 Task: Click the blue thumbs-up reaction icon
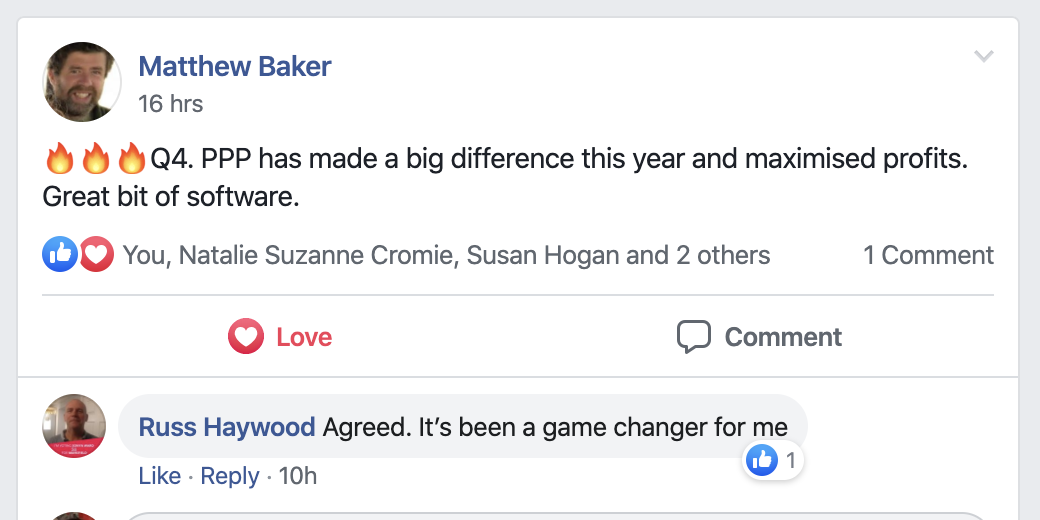tap(59, 255)
